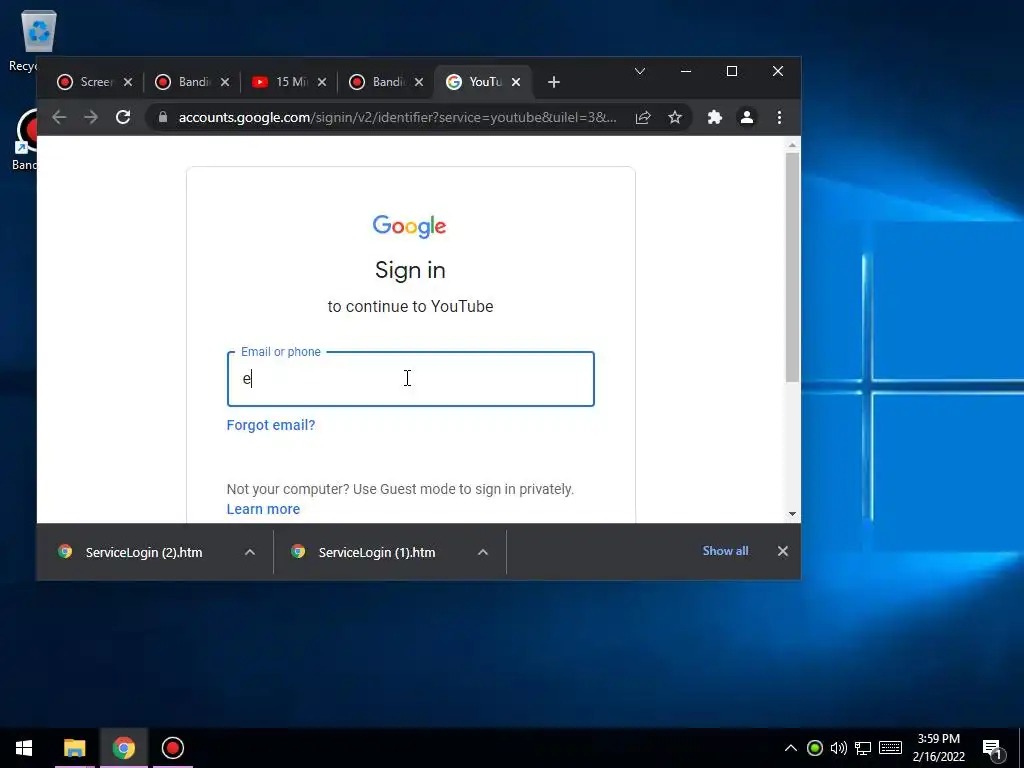This screenshot has width=1024, height=768.
Task: Close the Bandicam tab next to the sign-in tab
Action: pos(419,82)
